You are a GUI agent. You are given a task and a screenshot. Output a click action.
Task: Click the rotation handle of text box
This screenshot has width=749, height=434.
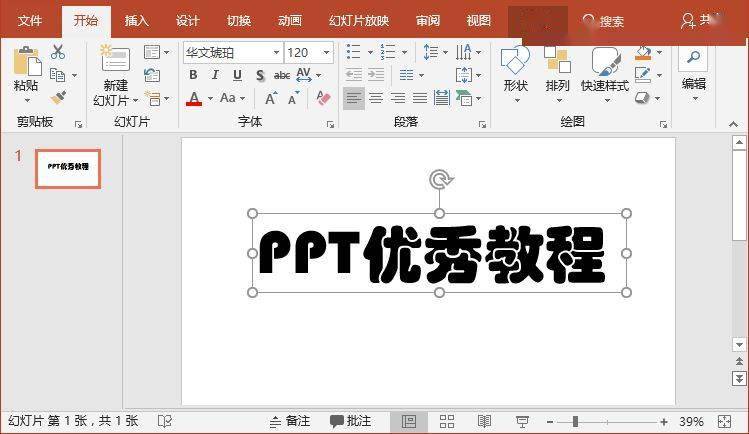tap(440, 180)
